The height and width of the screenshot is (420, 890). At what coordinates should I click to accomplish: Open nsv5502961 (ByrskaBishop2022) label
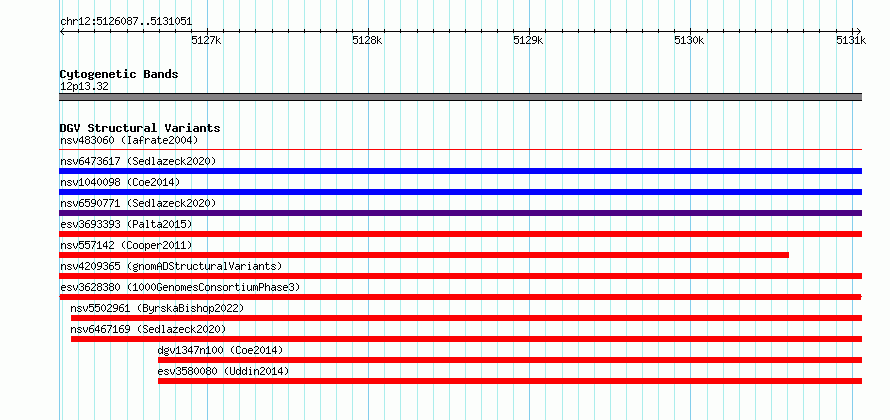(x=157, y=308)
